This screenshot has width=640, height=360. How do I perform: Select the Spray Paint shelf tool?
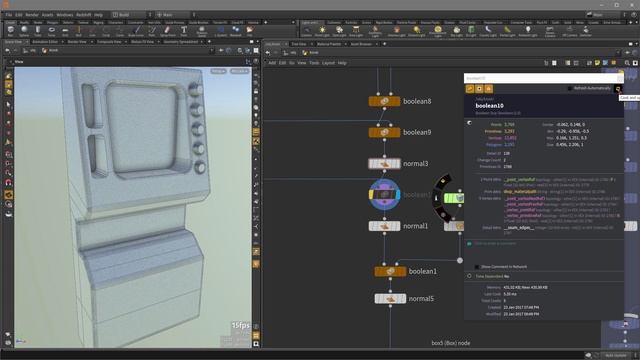click(x=167, y=31)
